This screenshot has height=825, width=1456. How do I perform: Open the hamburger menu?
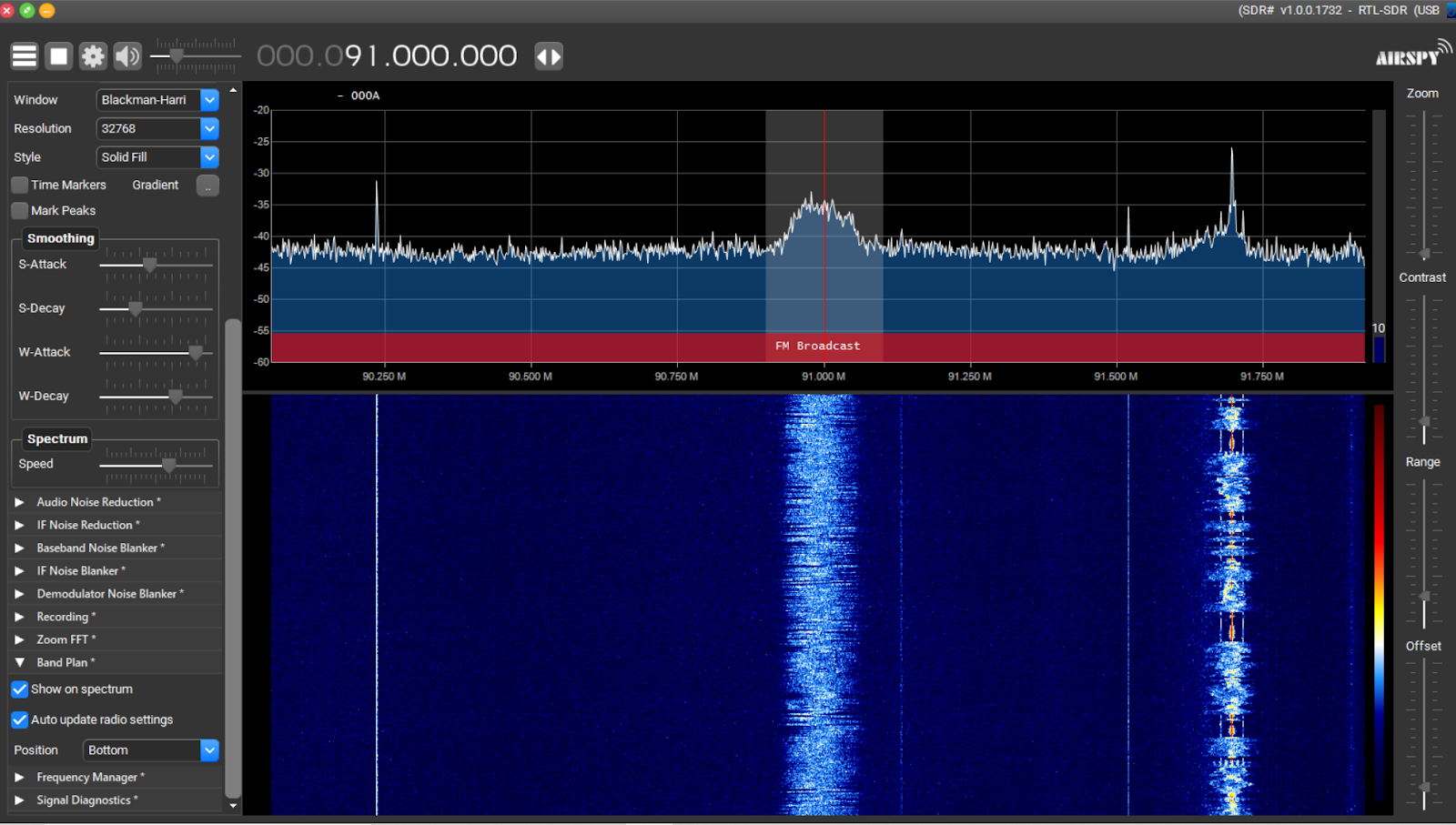[x=24, y=55]
